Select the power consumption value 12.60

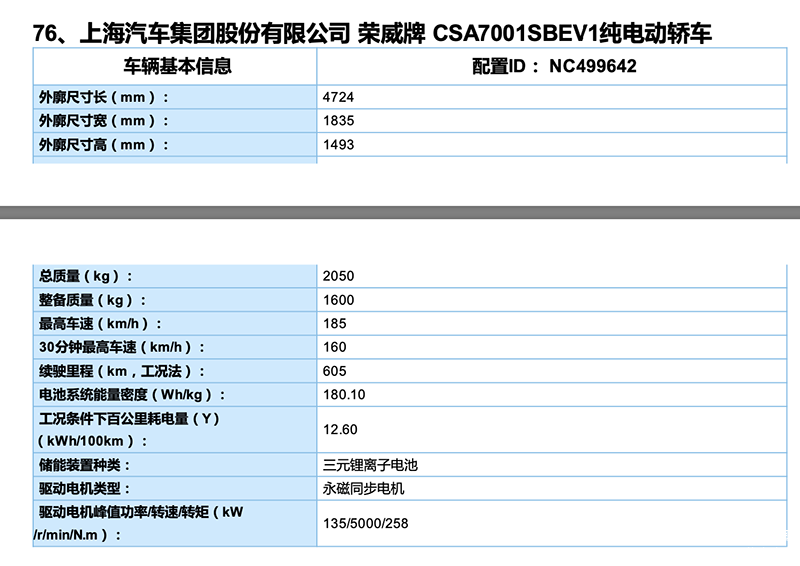pos(340,430)
